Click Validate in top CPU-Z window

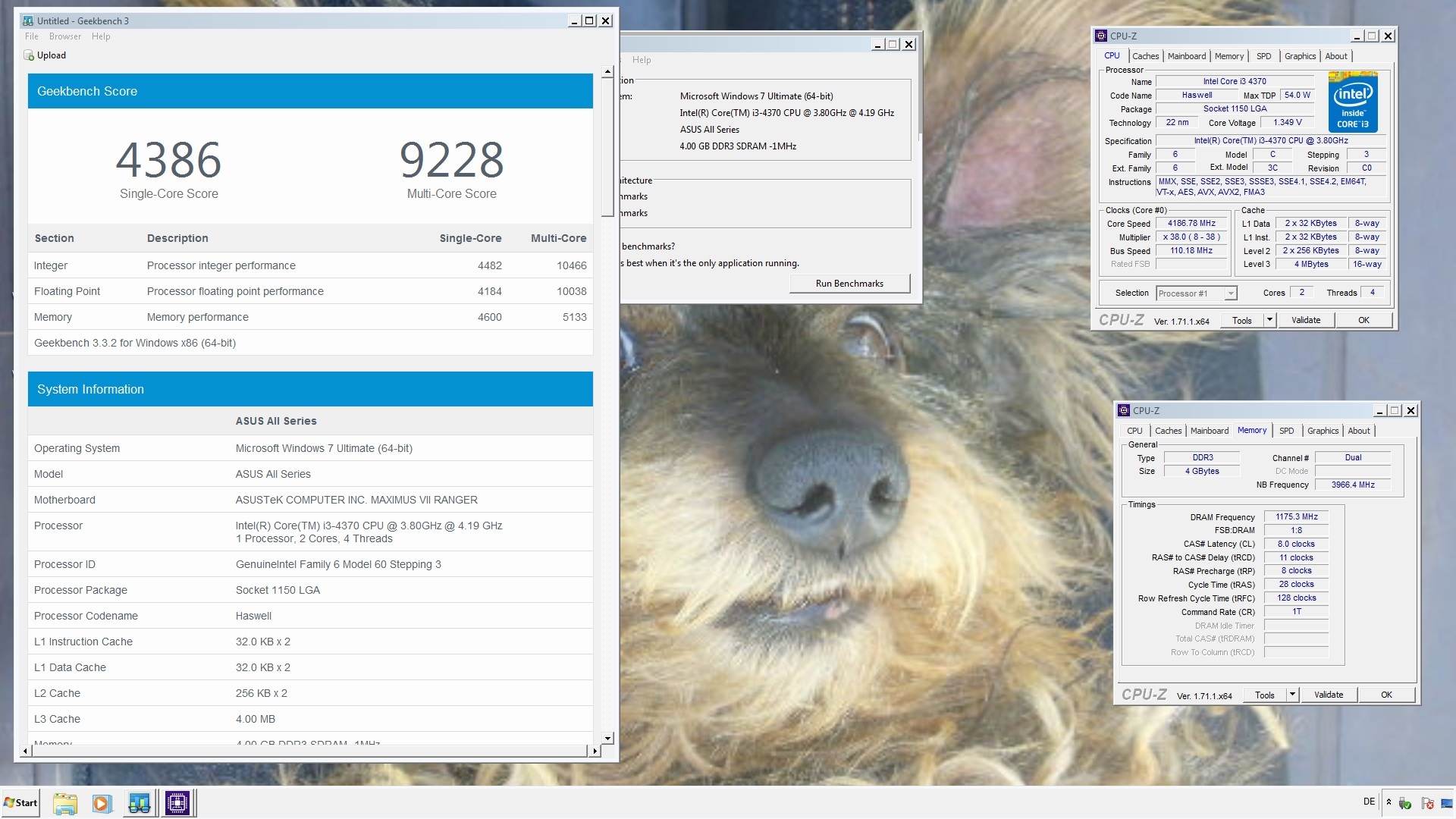click(1306, 321)
